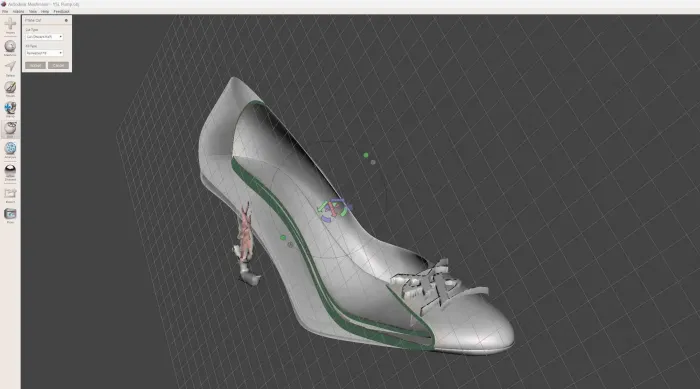This screenshot has height=389, width=700.
Task: Open the Feedback menu
Action: (x=61, y=11)
